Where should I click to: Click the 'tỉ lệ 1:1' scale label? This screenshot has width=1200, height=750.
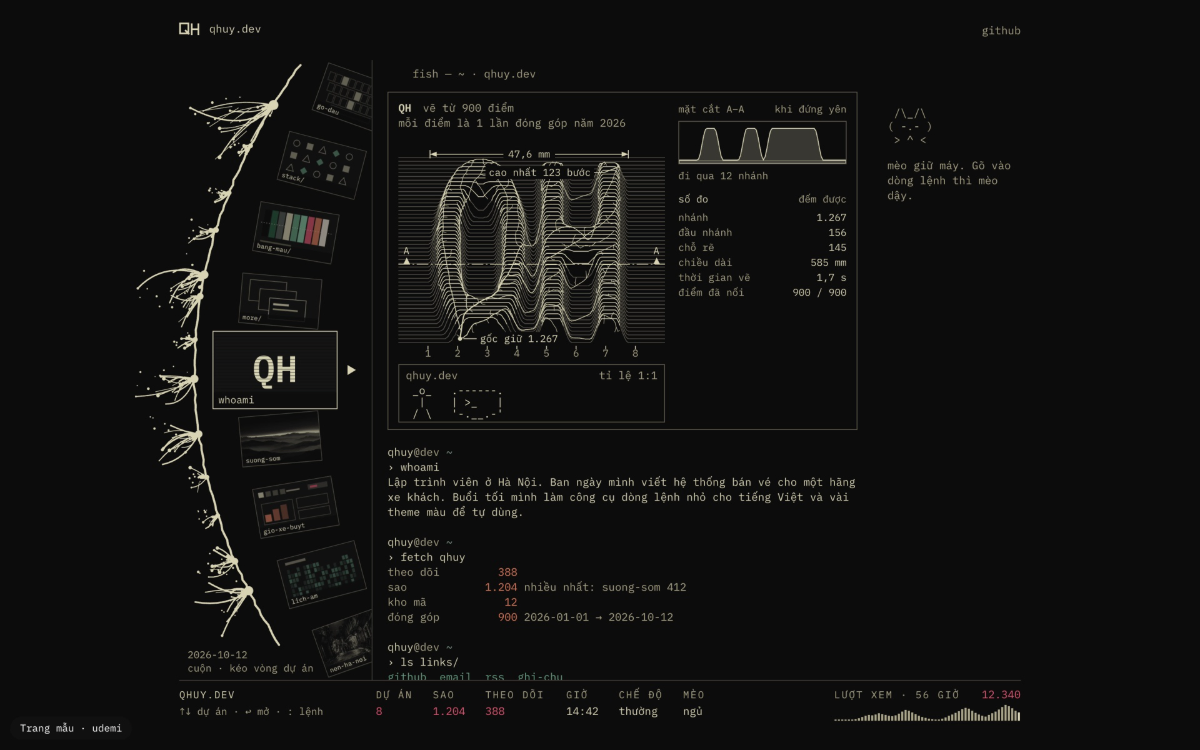pyautogui.click(x=628, y=376)
